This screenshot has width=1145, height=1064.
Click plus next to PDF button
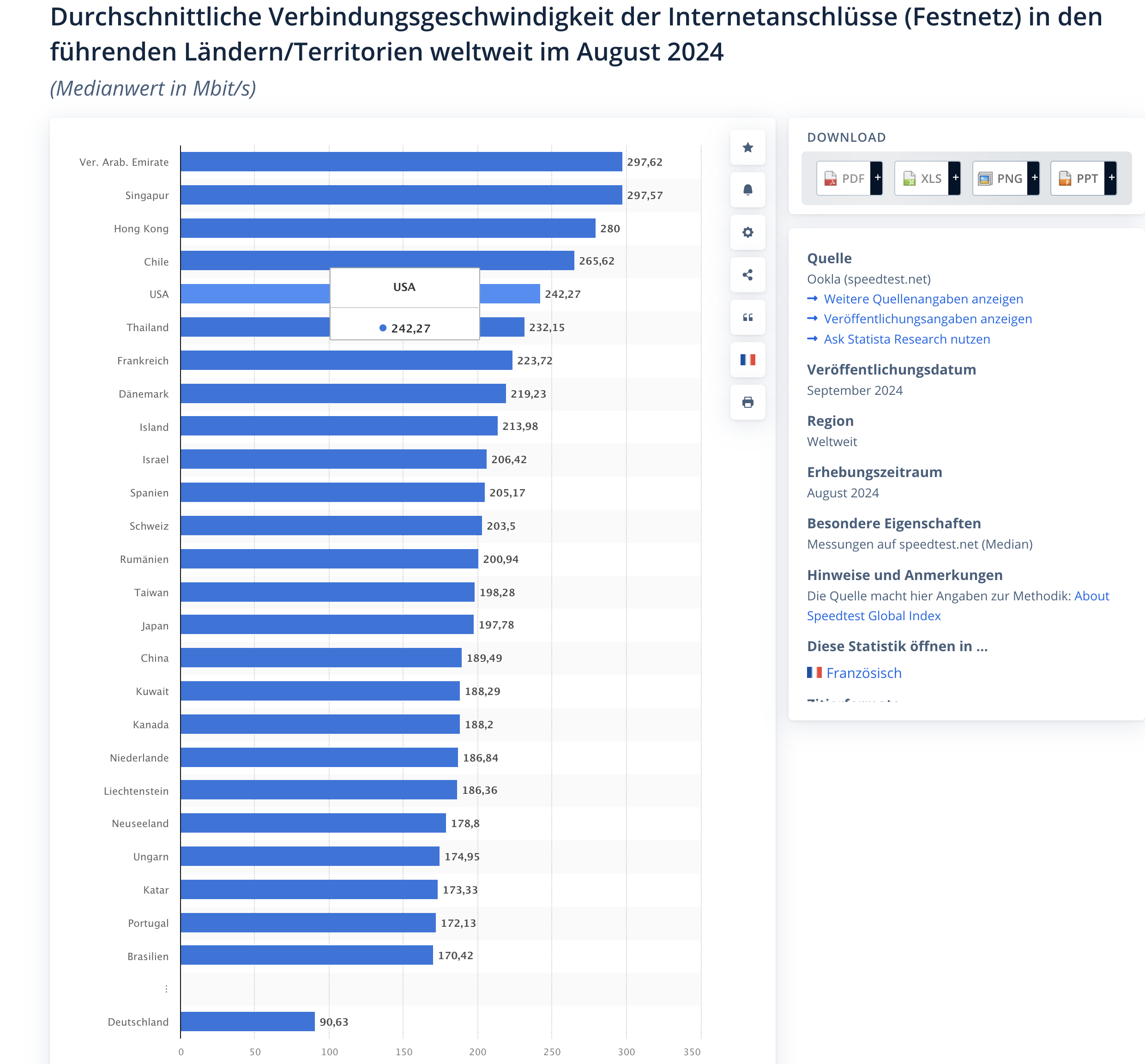[x=877, y=178]
